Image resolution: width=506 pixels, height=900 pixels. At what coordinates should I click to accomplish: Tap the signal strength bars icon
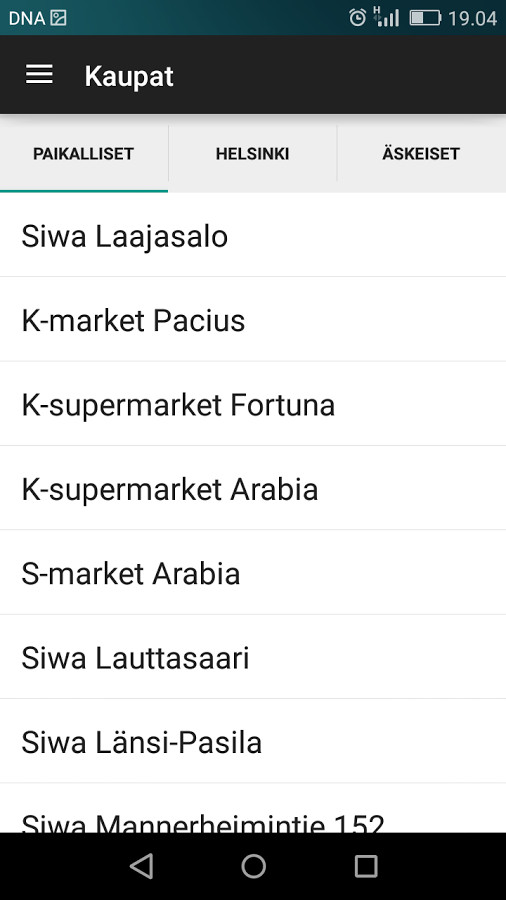pyautogui.click(x=386, y=17)
